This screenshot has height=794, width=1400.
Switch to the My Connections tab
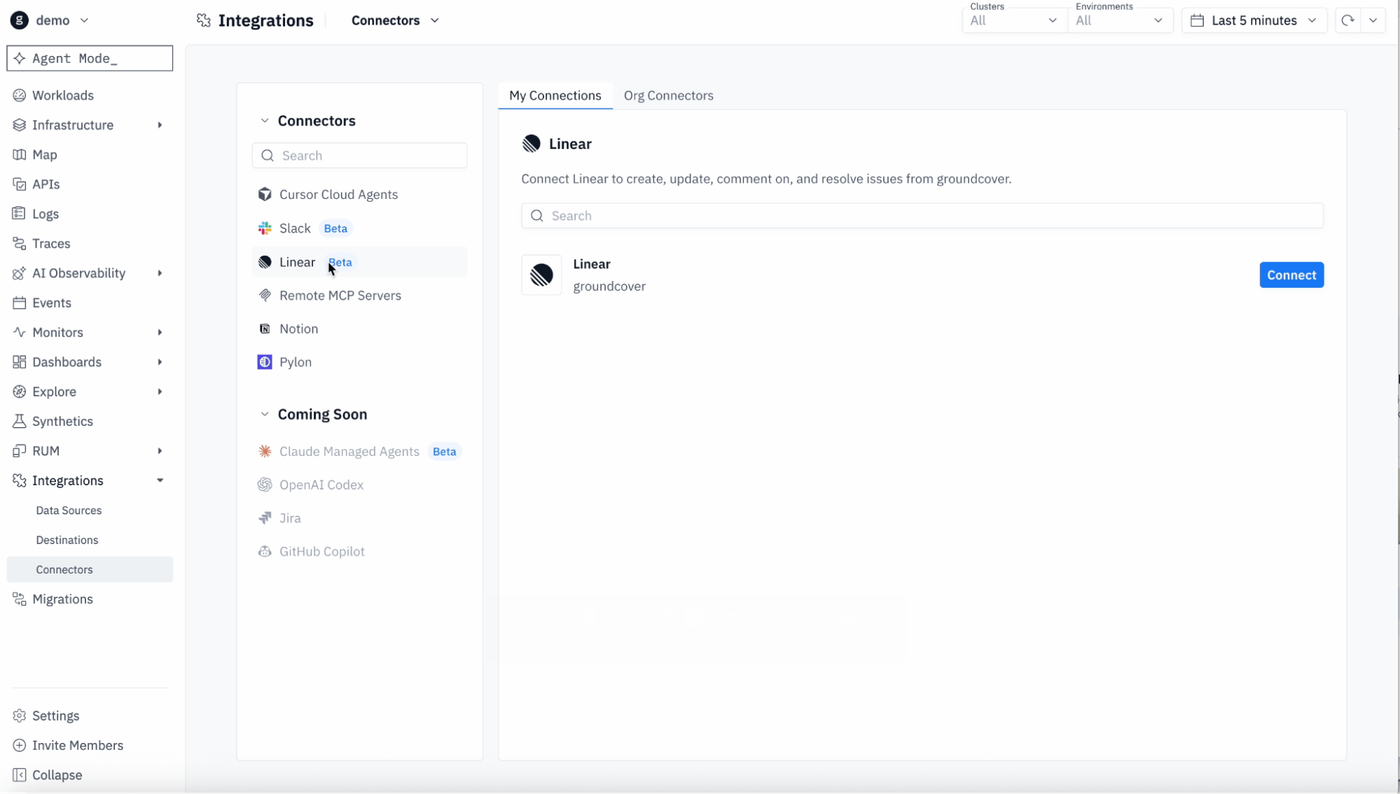[555, 96]
